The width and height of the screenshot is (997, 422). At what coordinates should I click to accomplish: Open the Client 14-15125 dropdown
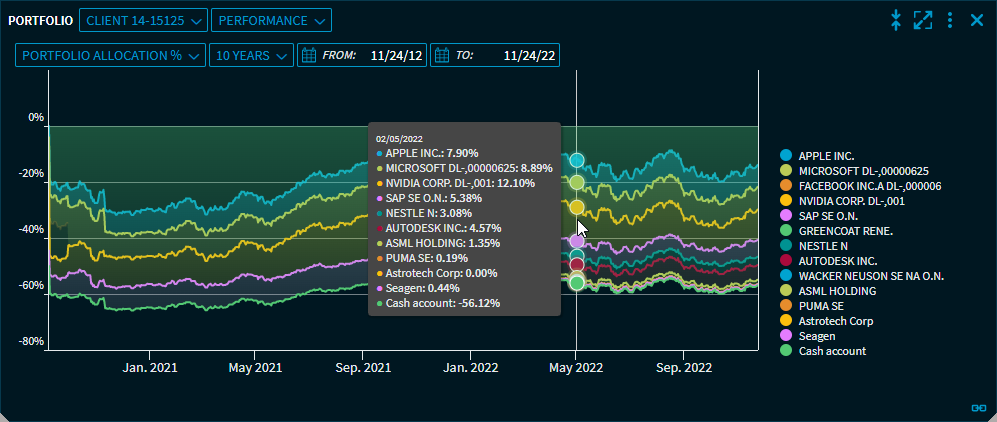[x=142, y=20]
